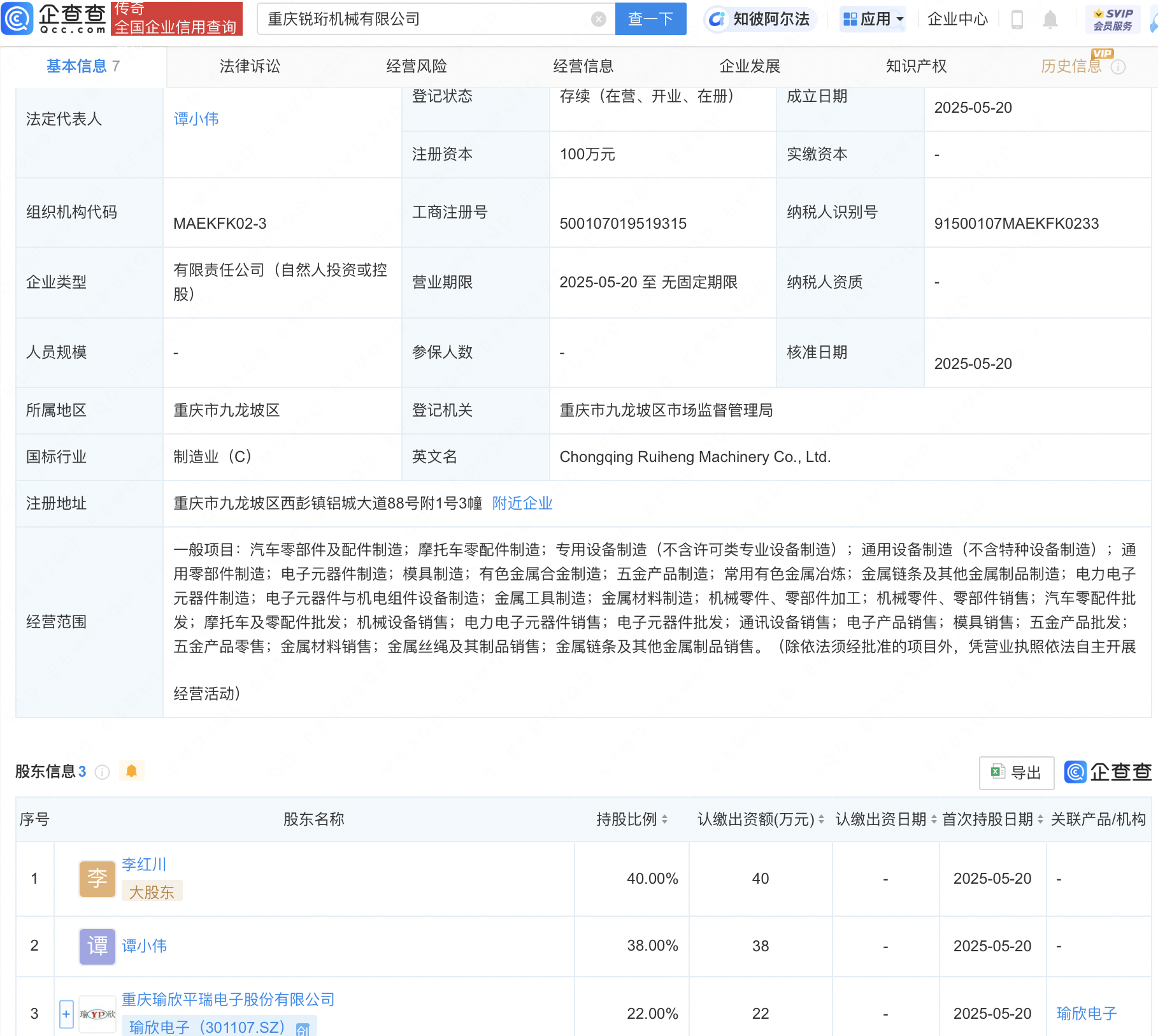Open SVIP member services

[x=1113, y=19]
